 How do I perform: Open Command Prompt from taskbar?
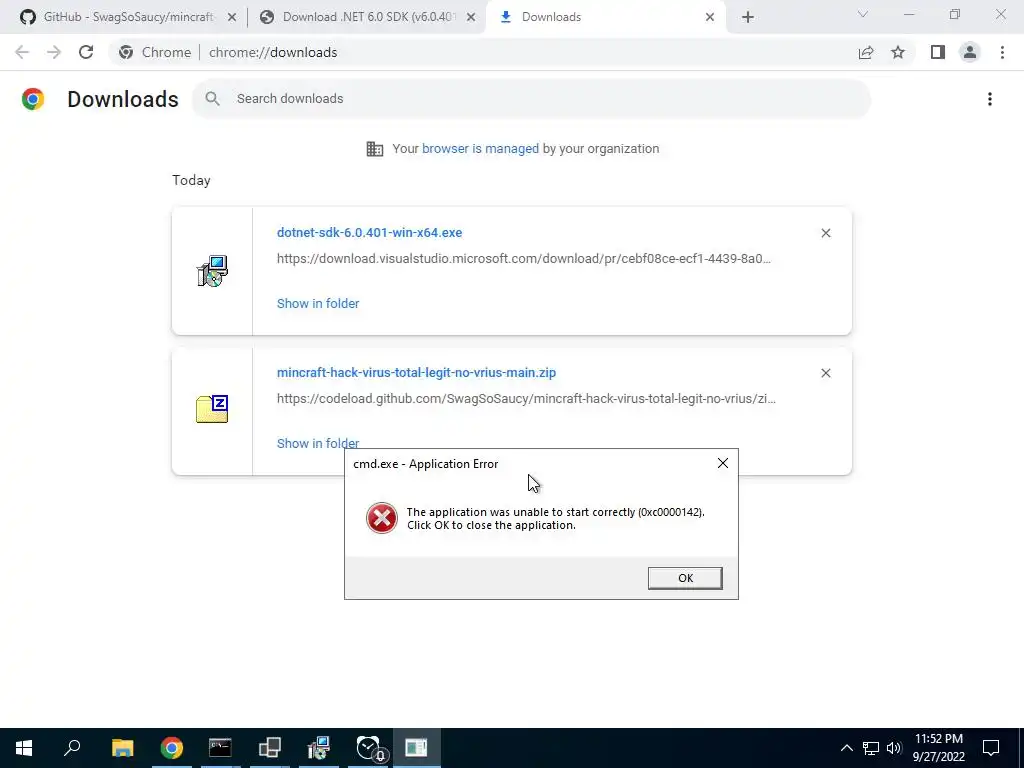click(220, 748)
